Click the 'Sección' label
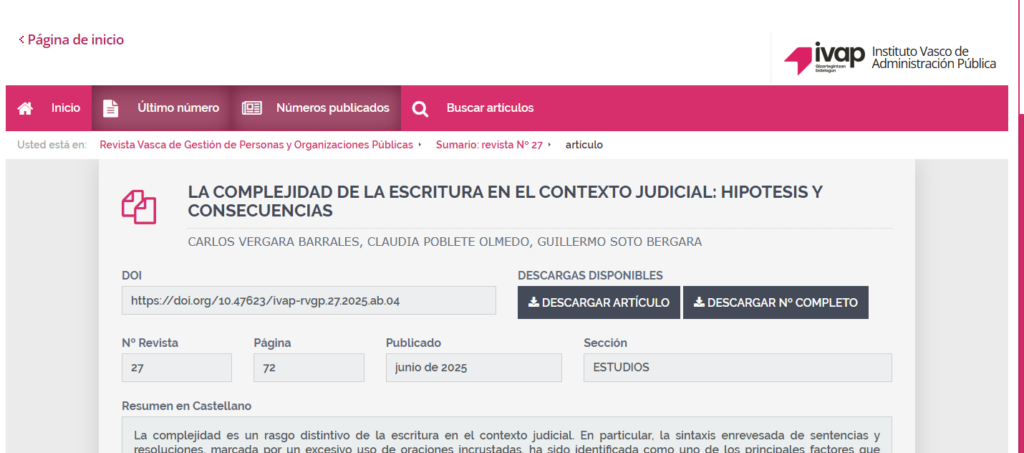The width and height of the screenshot is (1024, 453). 605,343
